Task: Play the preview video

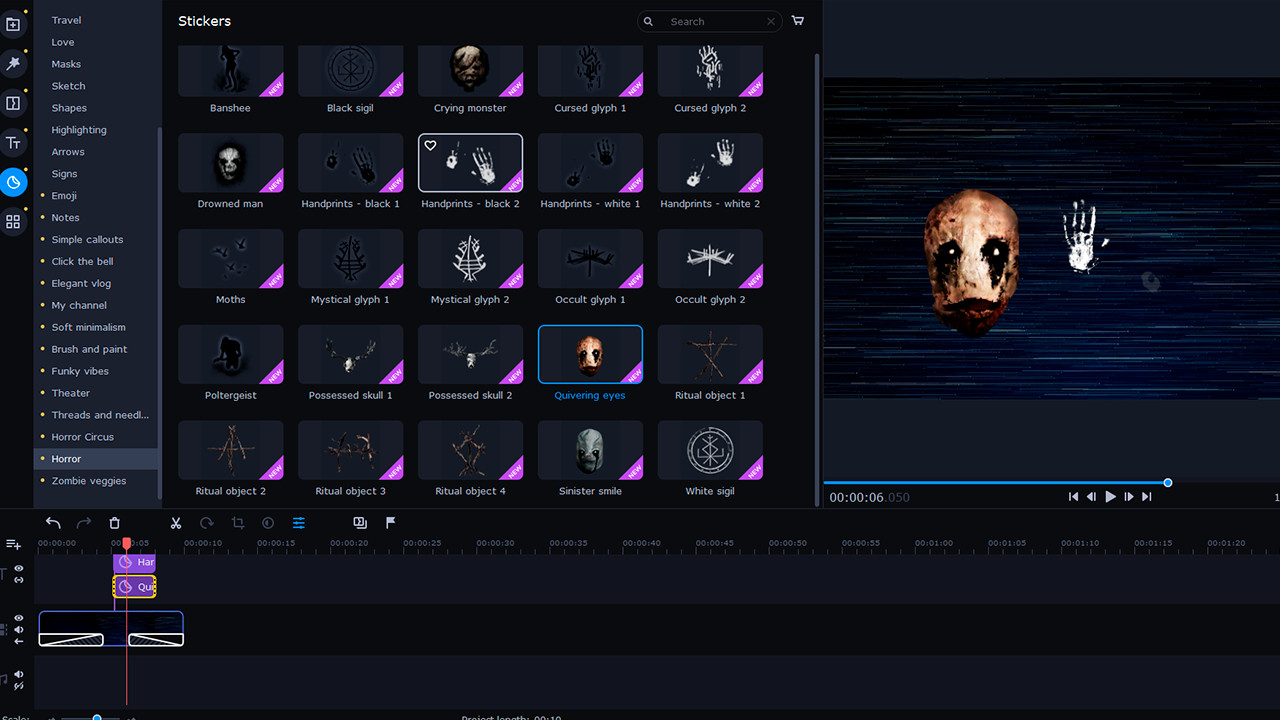Action: [x=1110, y=496]
